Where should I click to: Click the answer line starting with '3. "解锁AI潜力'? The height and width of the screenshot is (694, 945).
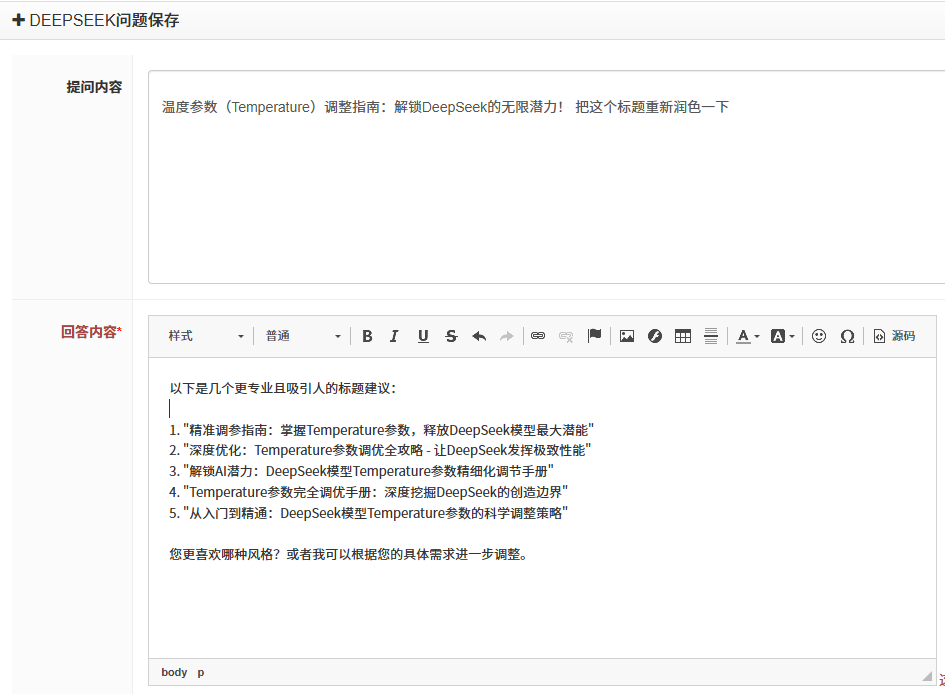coord(362,471)
